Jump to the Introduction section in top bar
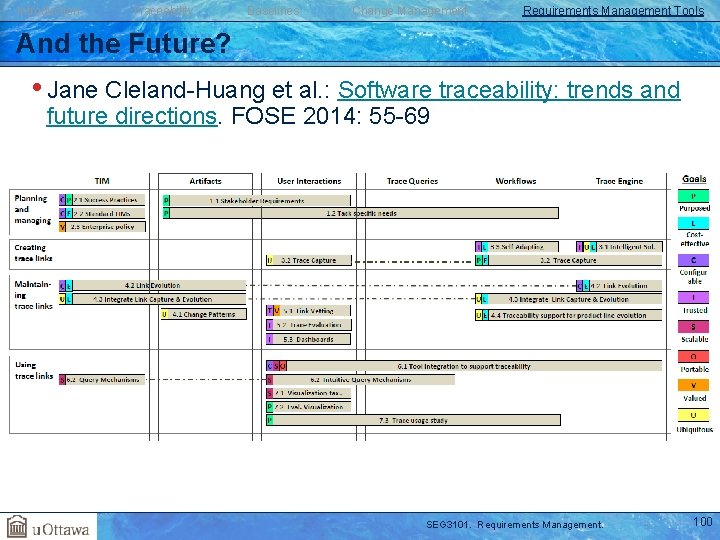Image resolution: width=720 pixels, height=540 pixels. pos(50,11)
